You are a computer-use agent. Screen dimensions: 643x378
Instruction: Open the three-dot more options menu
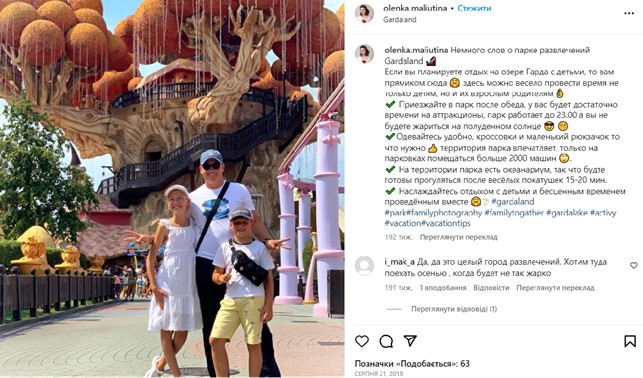click(629, 14)
